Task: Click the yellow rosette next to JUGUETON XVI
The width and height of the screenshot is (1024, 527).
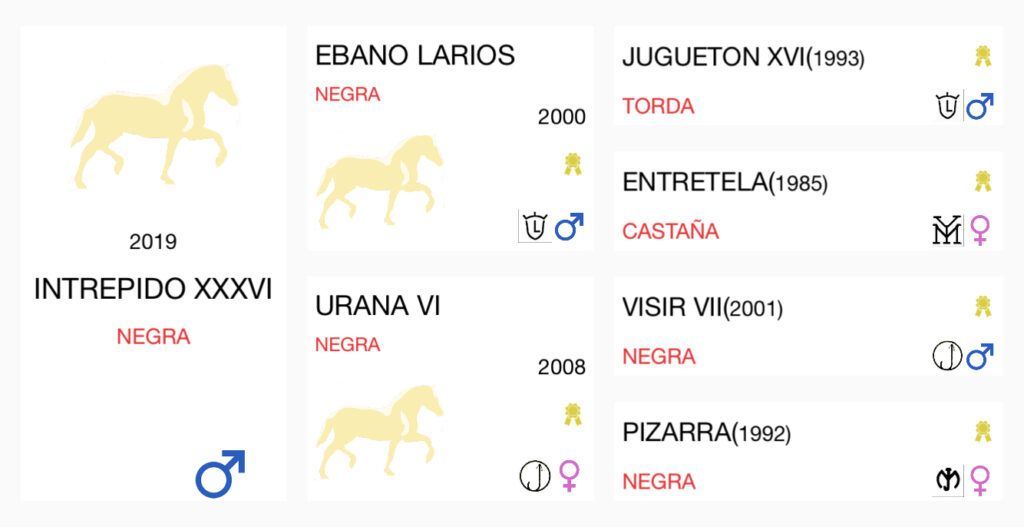Action: point(983,56)
